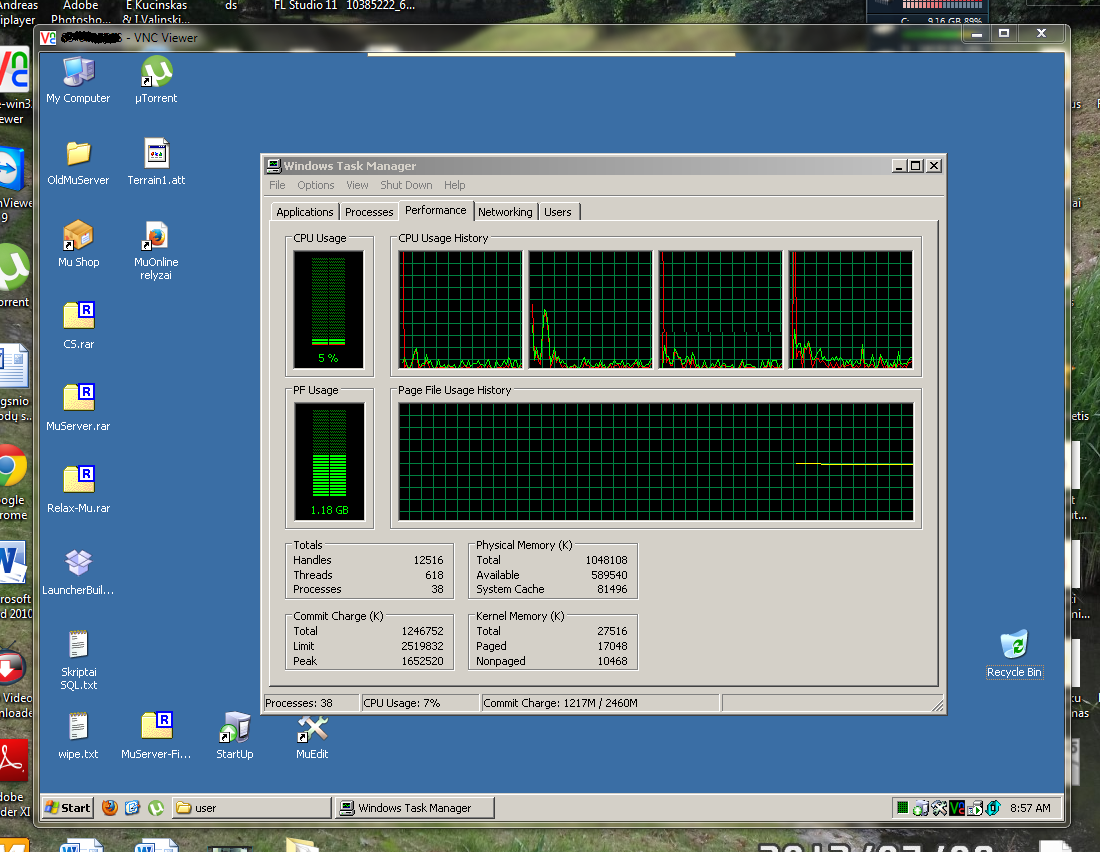Viewport: 1100px width, 852px height.
Task: Click the Commit Charge Limit value 2519832
Action: pyautogui.click(x=422, y=646)
